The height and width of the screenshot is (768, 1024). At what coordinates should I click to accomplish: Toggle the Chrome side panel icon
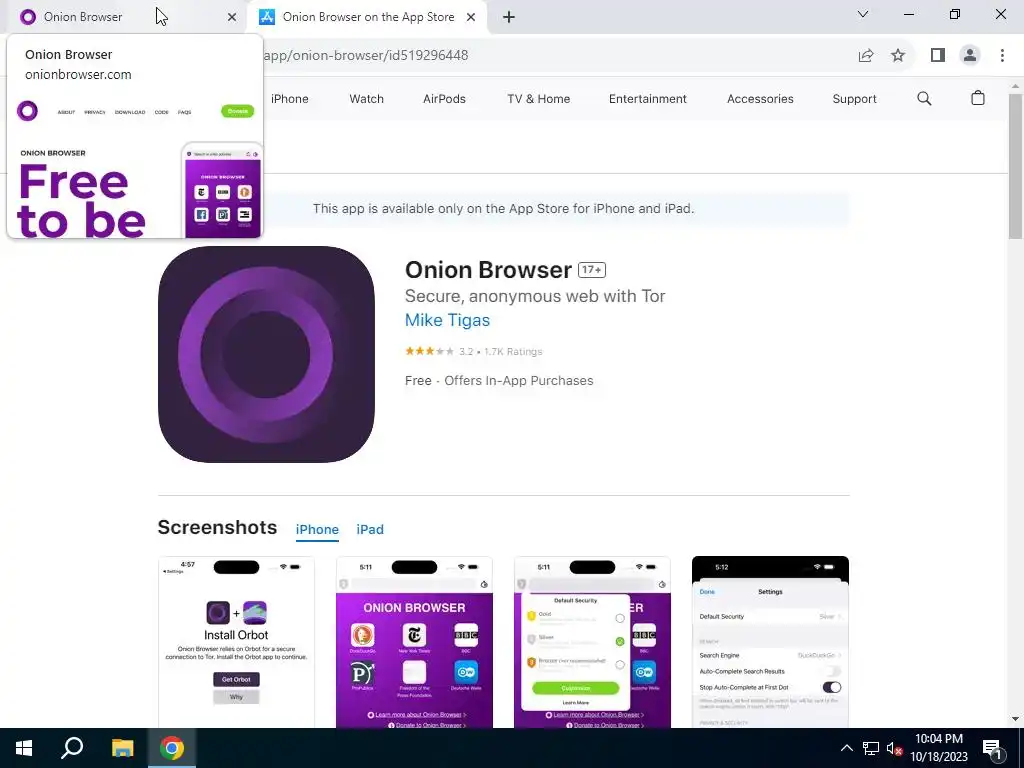(x=938, y=56)
